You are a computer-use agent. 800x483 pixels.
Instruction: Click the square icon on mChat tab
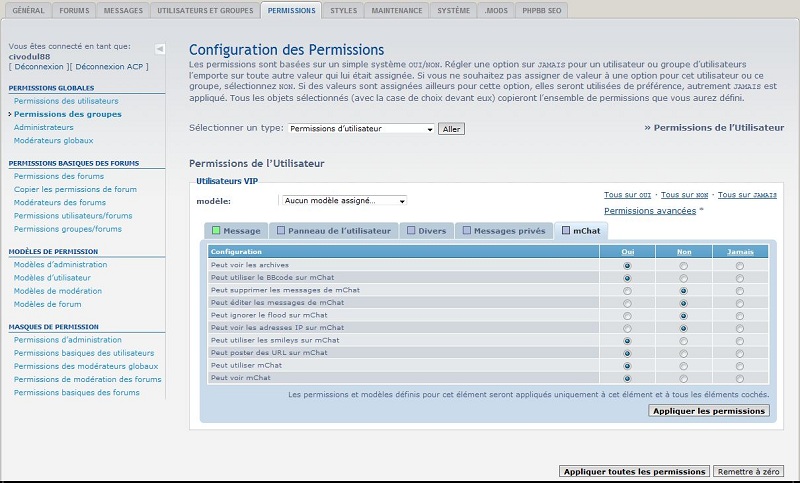click(x=566, y=231)
